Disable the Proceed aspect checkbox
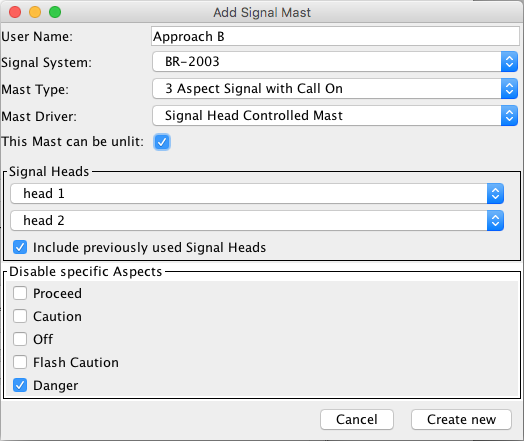This screenshot has height=441, width=524. [x=20, y=293]
